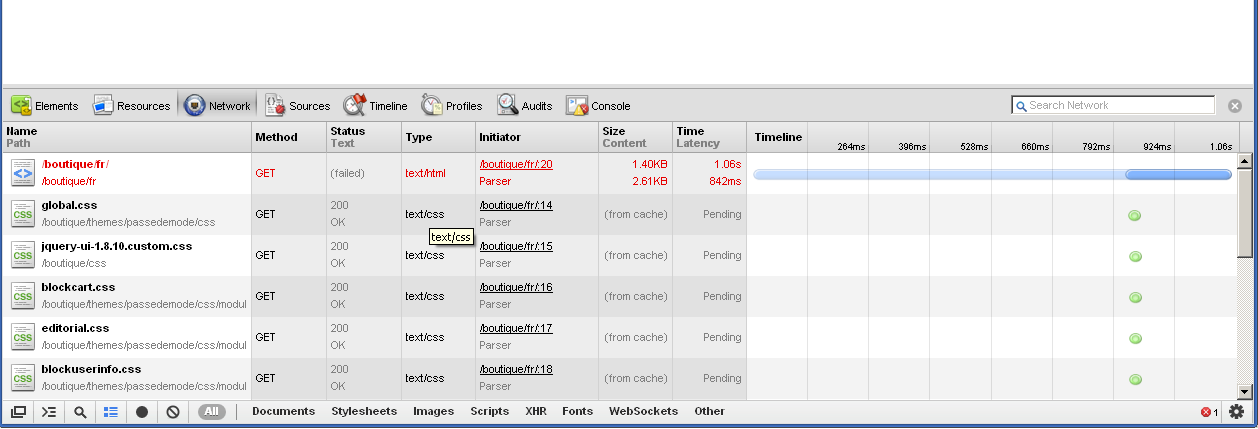The width and height of the screenshot is (1258, 429).
Task: Close the developer tools with X button
Action: pos(1235,105)
